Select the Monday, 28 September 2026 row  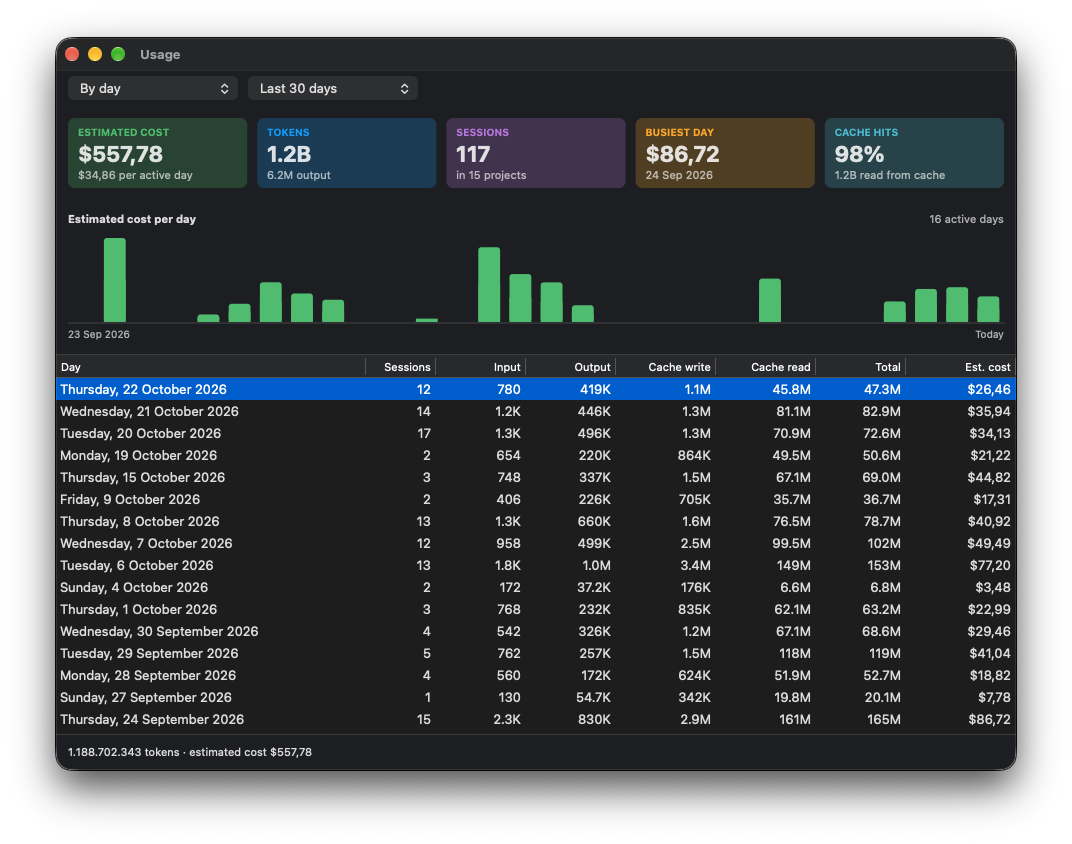point(535,675)
